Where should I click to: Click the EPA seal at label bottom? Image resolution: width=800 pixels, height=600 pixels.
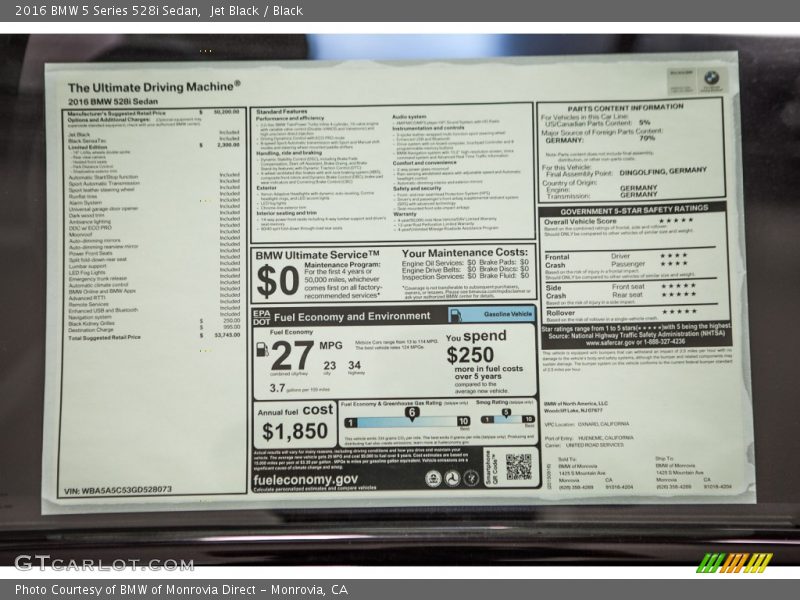point(433,479)
